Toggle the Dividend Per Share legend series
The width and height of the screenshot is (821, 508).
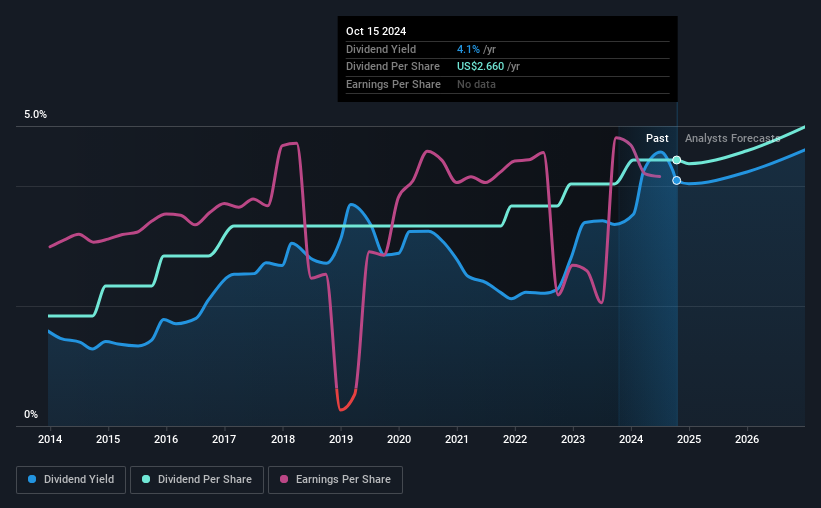pyautogui.click(x=197, y=480)
